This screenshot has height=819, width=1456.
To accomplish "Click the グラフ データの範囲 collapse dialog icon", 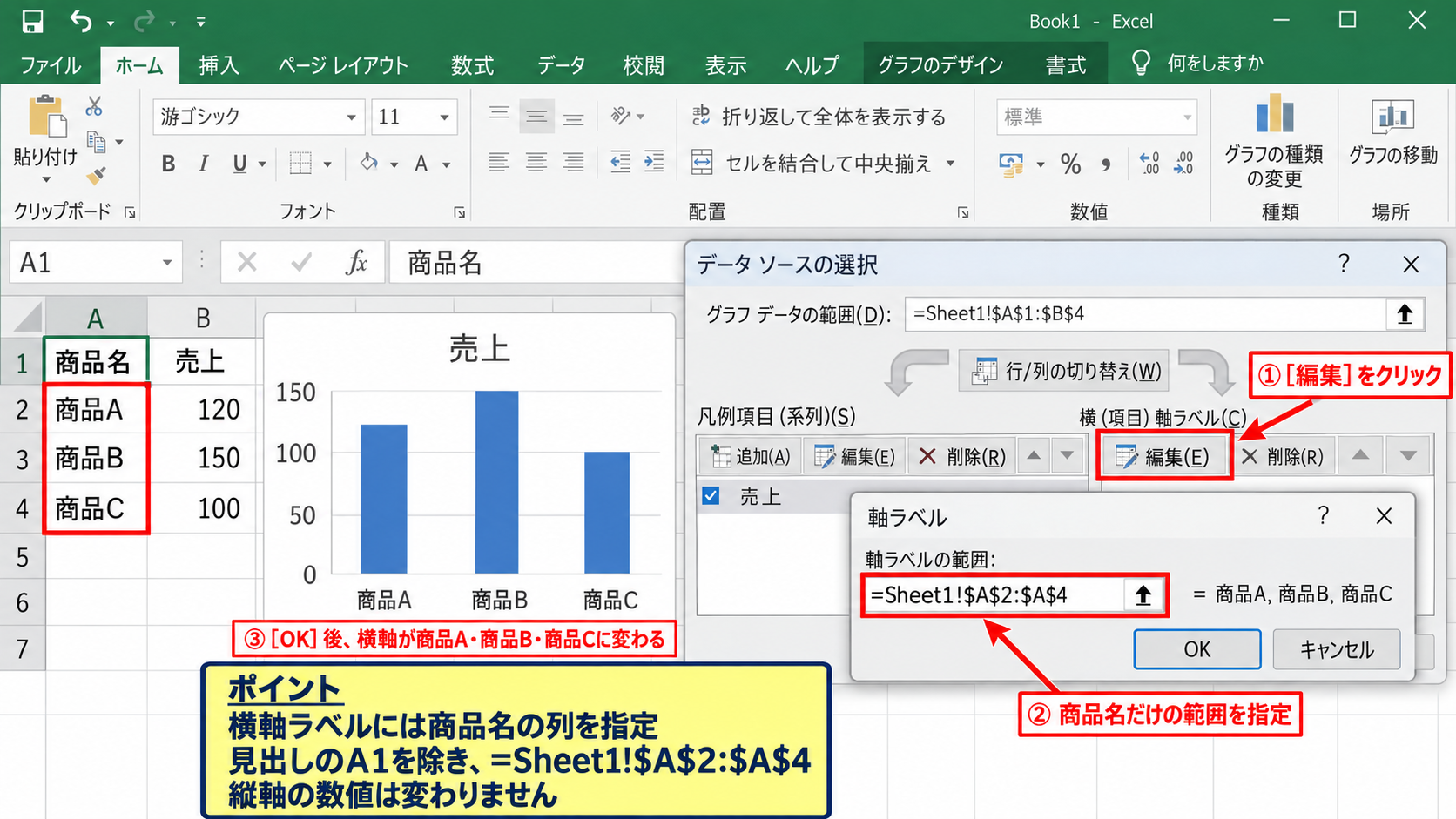I will [x=1404, y=314].
